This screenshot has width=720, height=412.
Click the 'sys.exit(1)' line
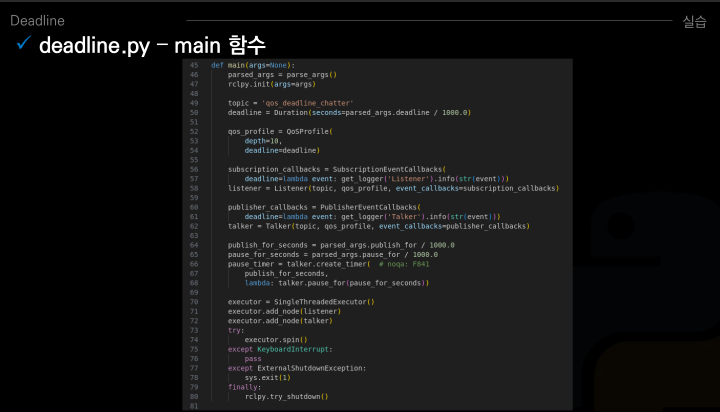267,378
